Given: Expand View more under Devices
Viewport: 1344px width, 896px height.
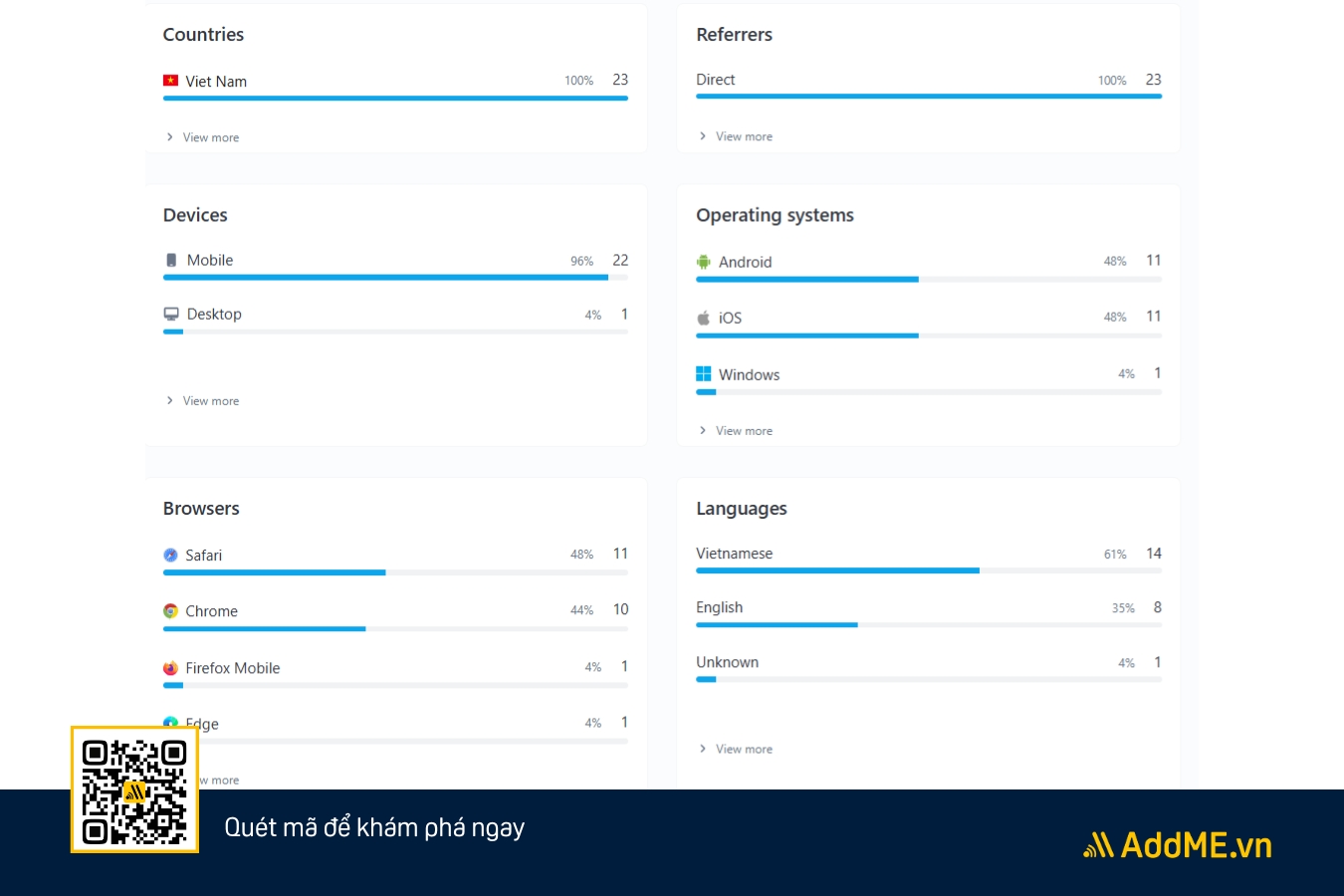Looking at the screenshot, I should 203,401.
